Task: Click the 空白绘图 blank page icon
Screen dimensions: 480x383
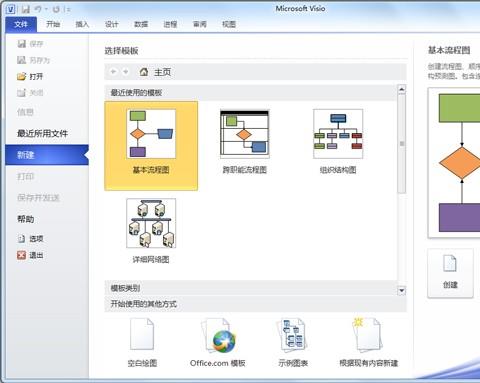Action: pos(142,334)
